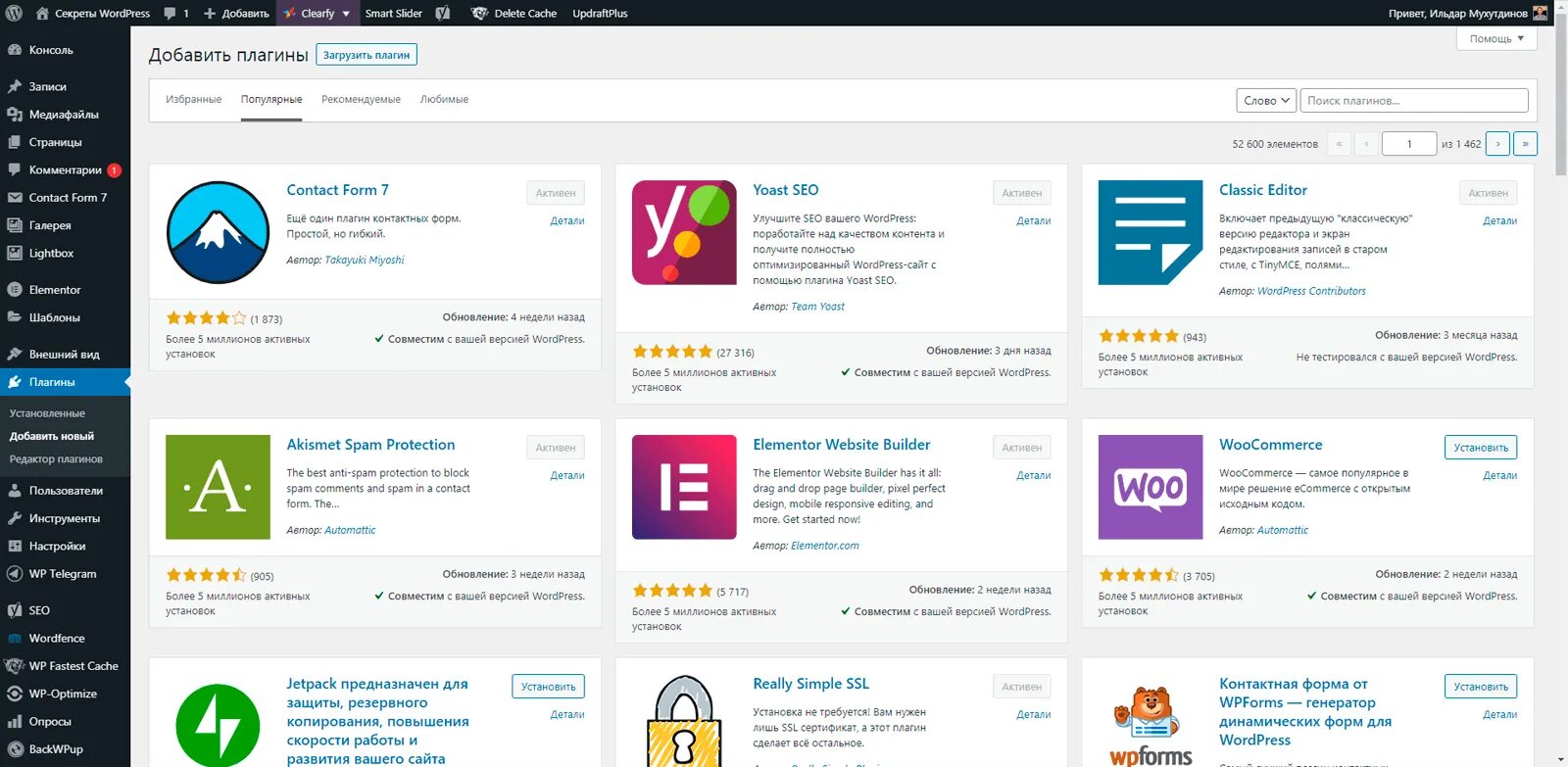Screen dimensions: 1568x767
Task: Open the WooCommerce plugin icon
Action: [x=1151, y=487]
